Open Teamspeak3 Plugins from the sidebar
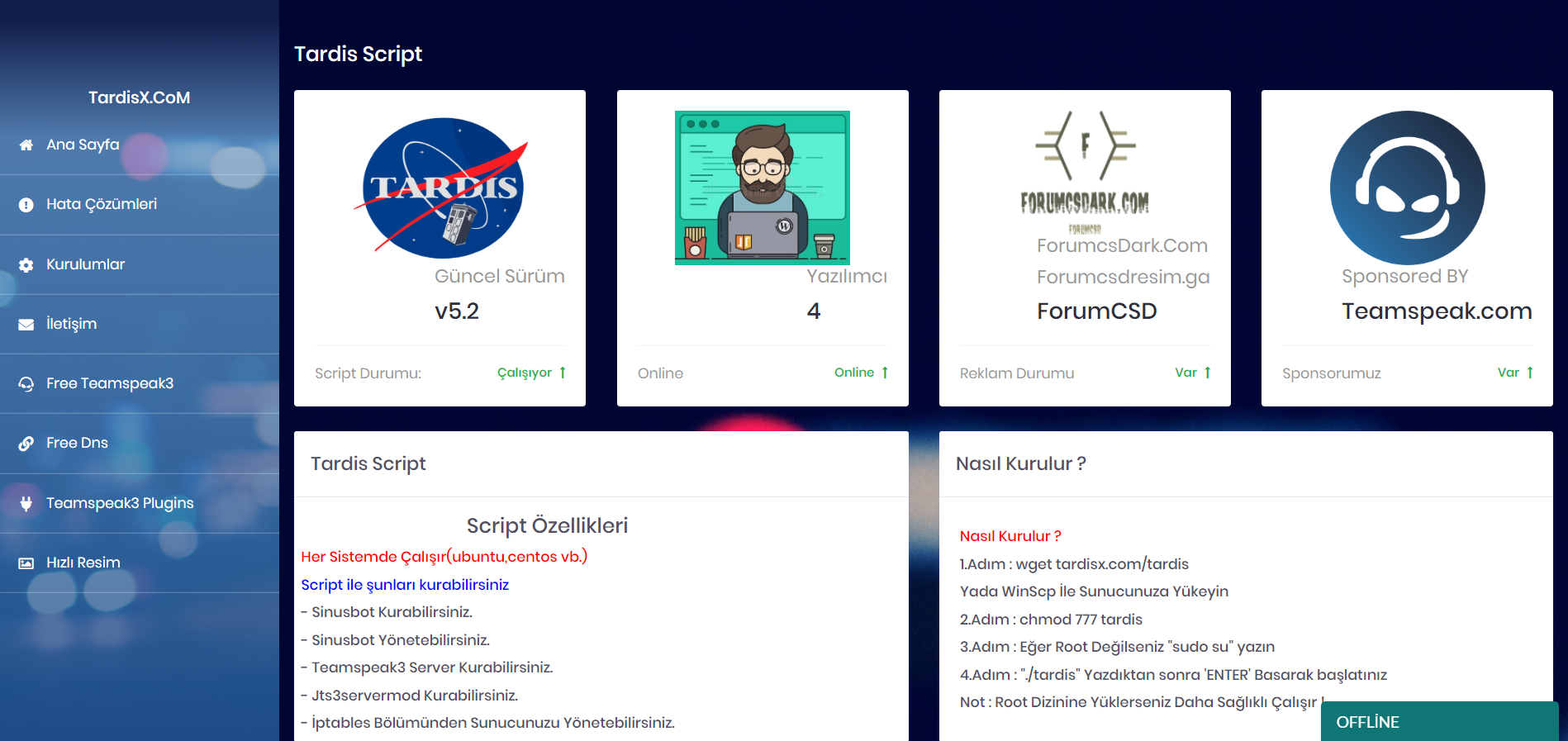The height and width of the screenshot is (741, 1568). click(140, 503)
